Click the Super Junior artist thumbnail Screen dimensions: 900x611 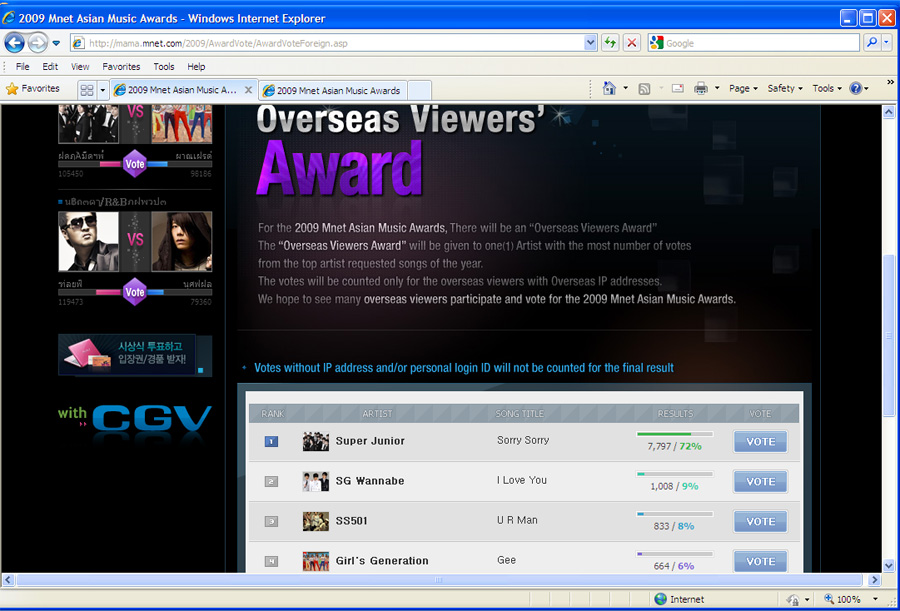pyautogui.click(x=316, y=441)
